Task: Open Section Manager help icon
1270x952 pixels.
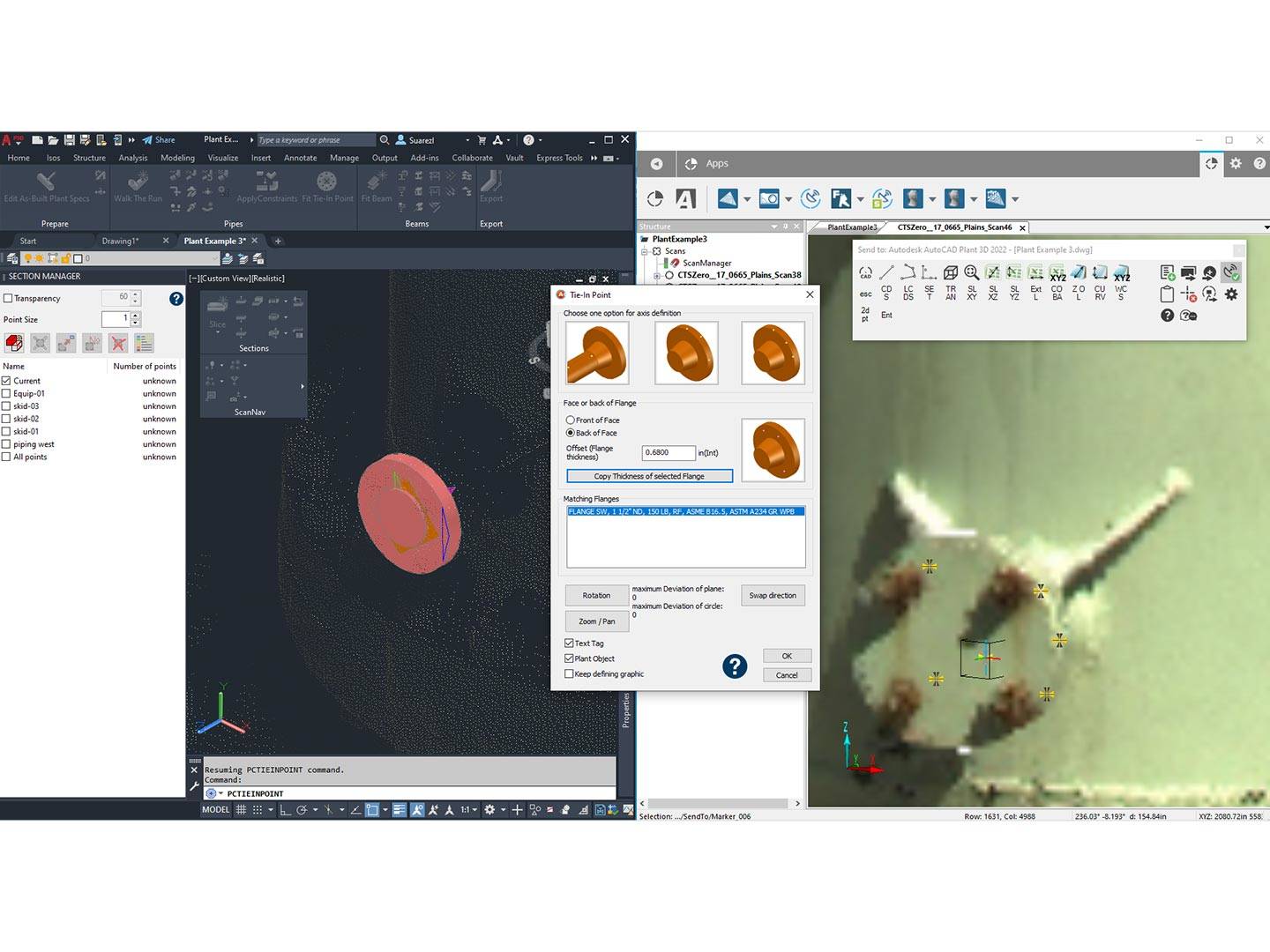Action: click(x=176, y=299)
